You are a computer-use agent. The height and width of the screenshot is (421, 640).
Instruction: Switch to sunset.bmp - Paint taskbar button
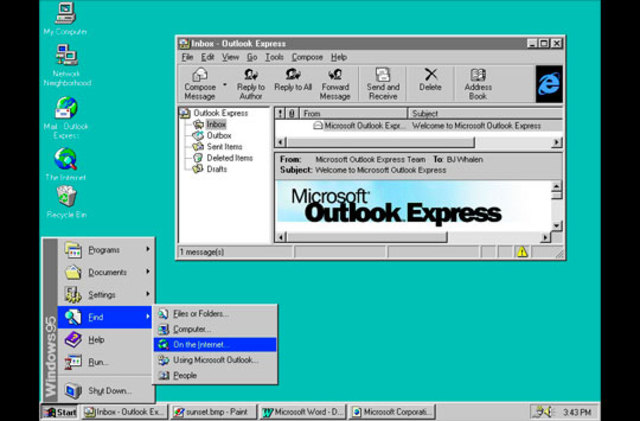[x=213, y=412]
